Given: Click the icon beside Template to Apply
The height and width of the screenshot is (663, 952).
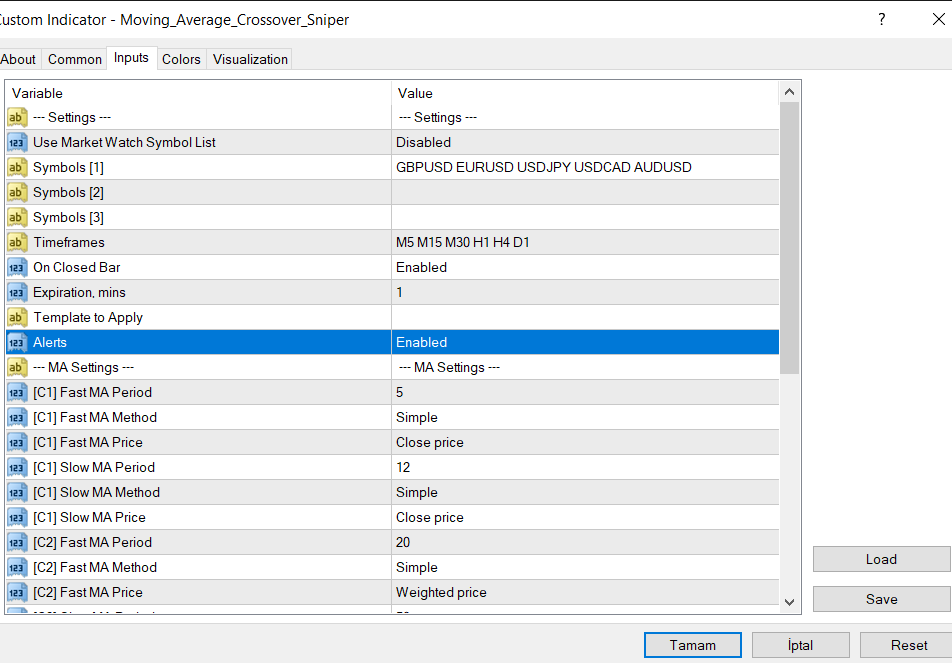Looking at the screenshot, I should pyautogui.click(x=17, y=317).
